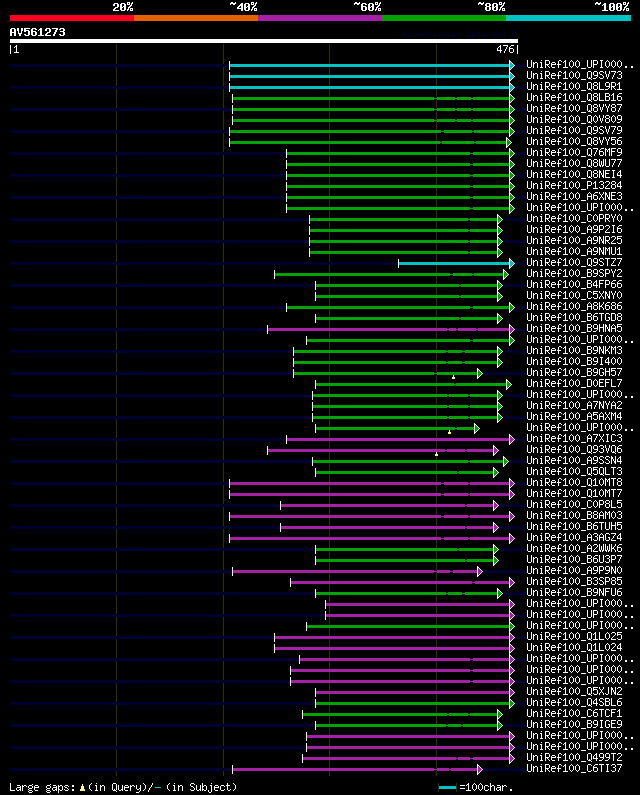Image resolution: width=640 pixels, height=795 pixels.
Task: Open hit UniRef100_Q0V809
Action: click(x=574, y=120)
